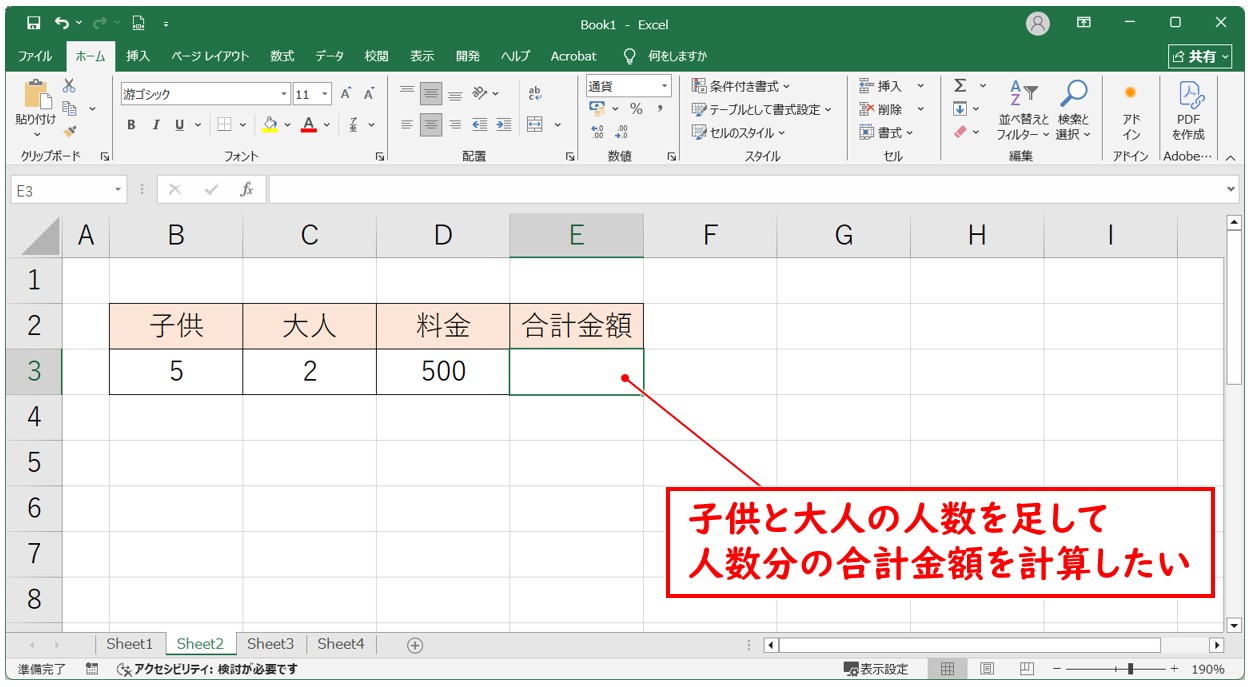Viewport: 1251px width, 687px height.
Task: Open the number format dropdown
Action: point(664,87)
